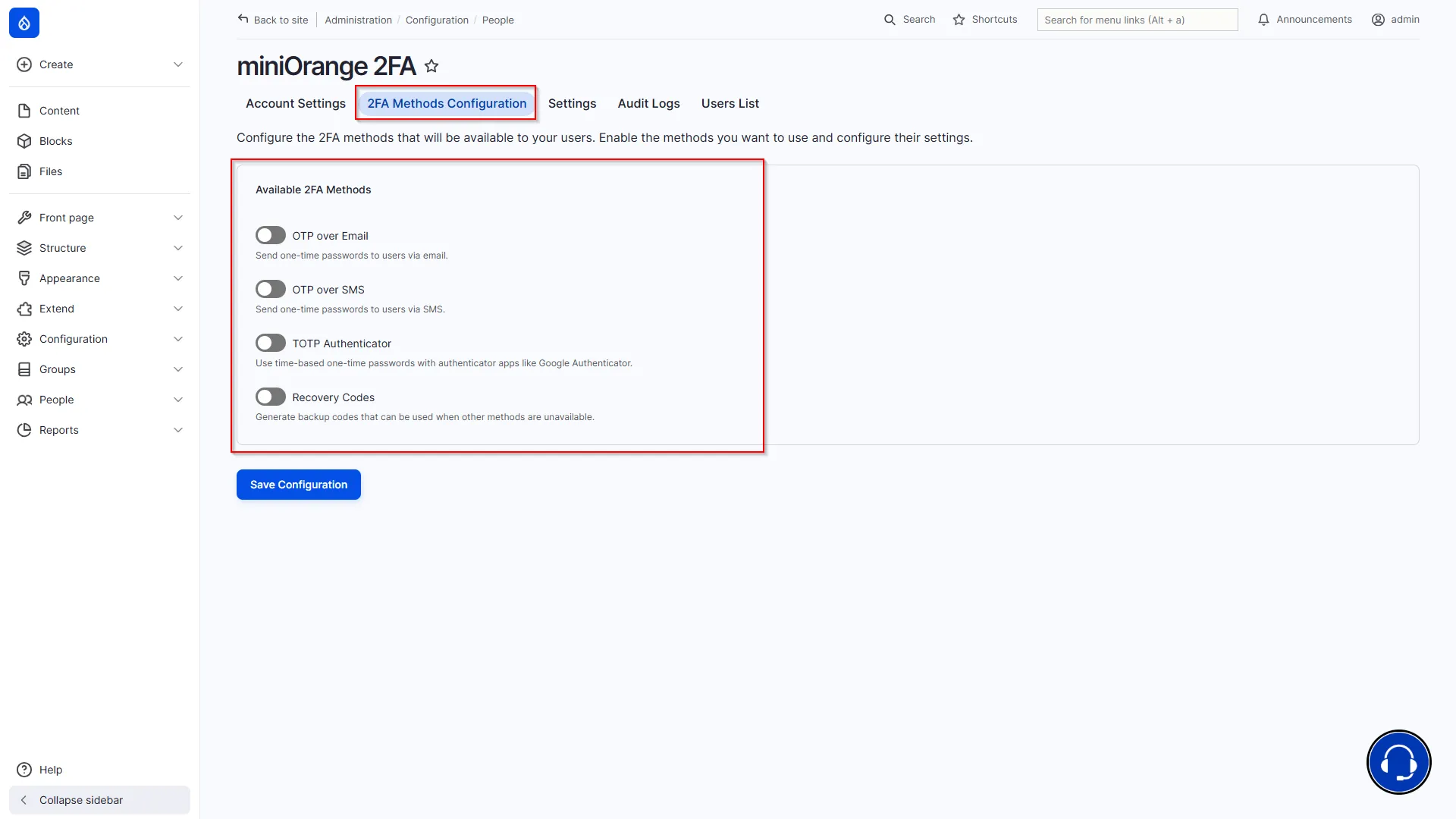Click the Files document icon
Image resolution: width=1456 pixels, height=819 pixels.
coord(24,171)
